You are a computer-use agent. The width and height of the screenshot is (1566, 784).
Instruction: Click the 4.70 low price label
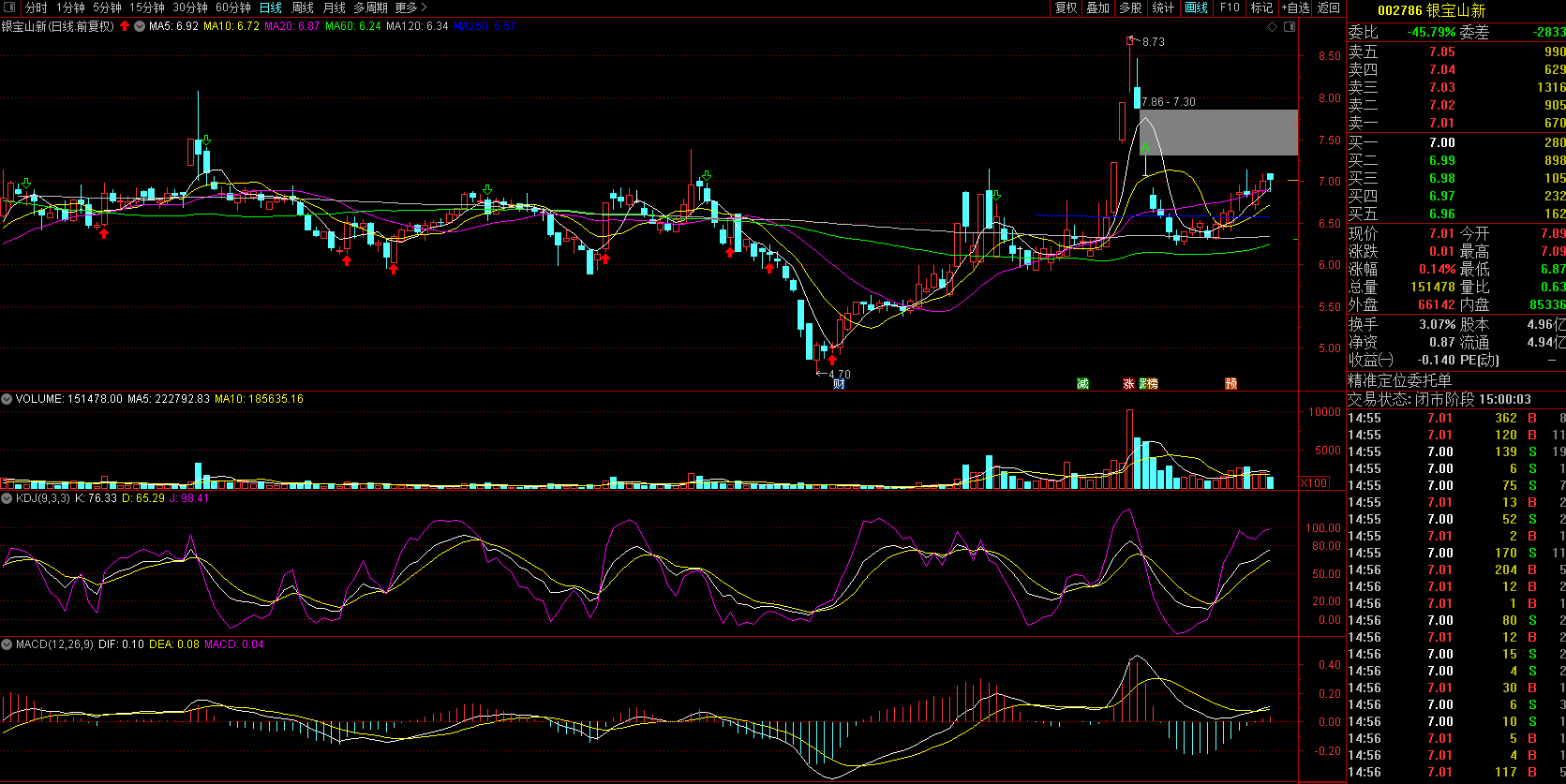[x=839, y=374]
